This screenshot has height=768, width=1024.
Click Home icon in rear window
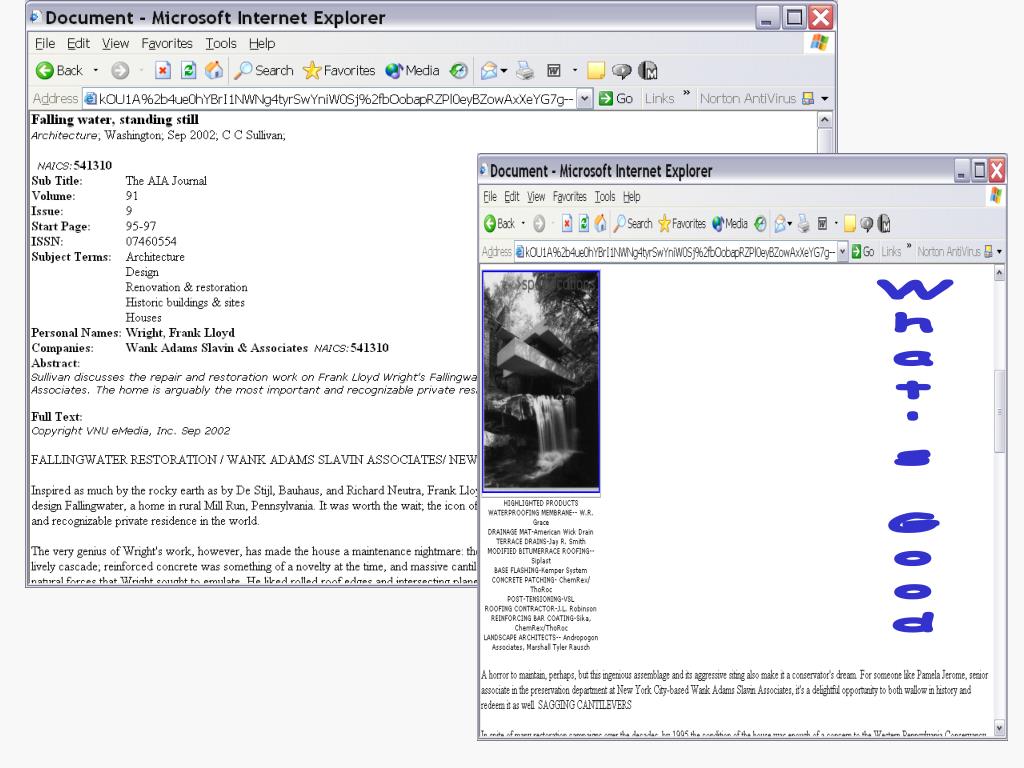click(x=214, y=71)
